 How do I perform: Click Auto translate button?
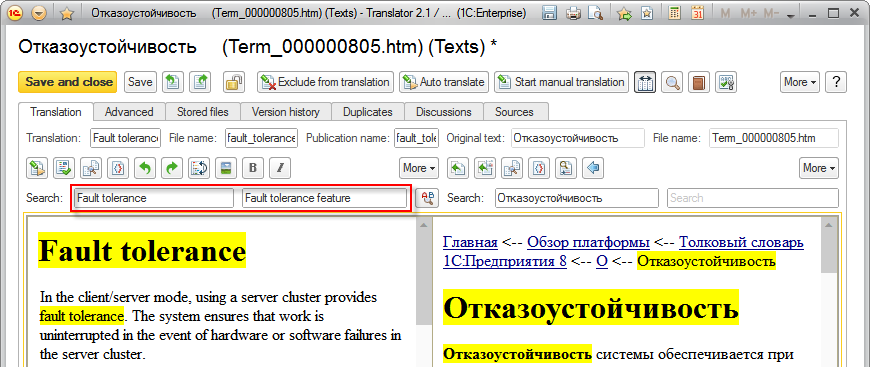tap(444, 82)
